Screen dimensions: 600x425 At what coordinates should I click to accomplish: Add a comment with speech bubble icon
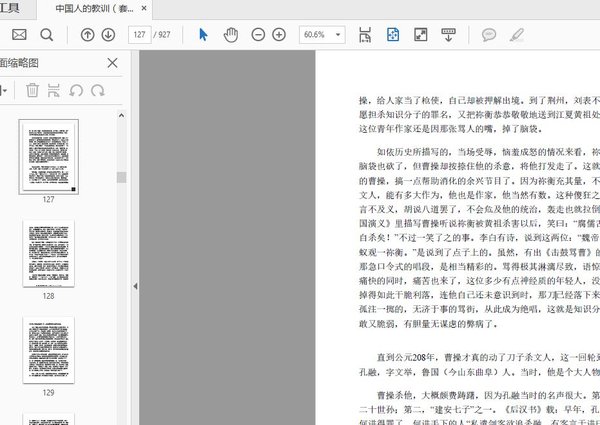(489, 35)
